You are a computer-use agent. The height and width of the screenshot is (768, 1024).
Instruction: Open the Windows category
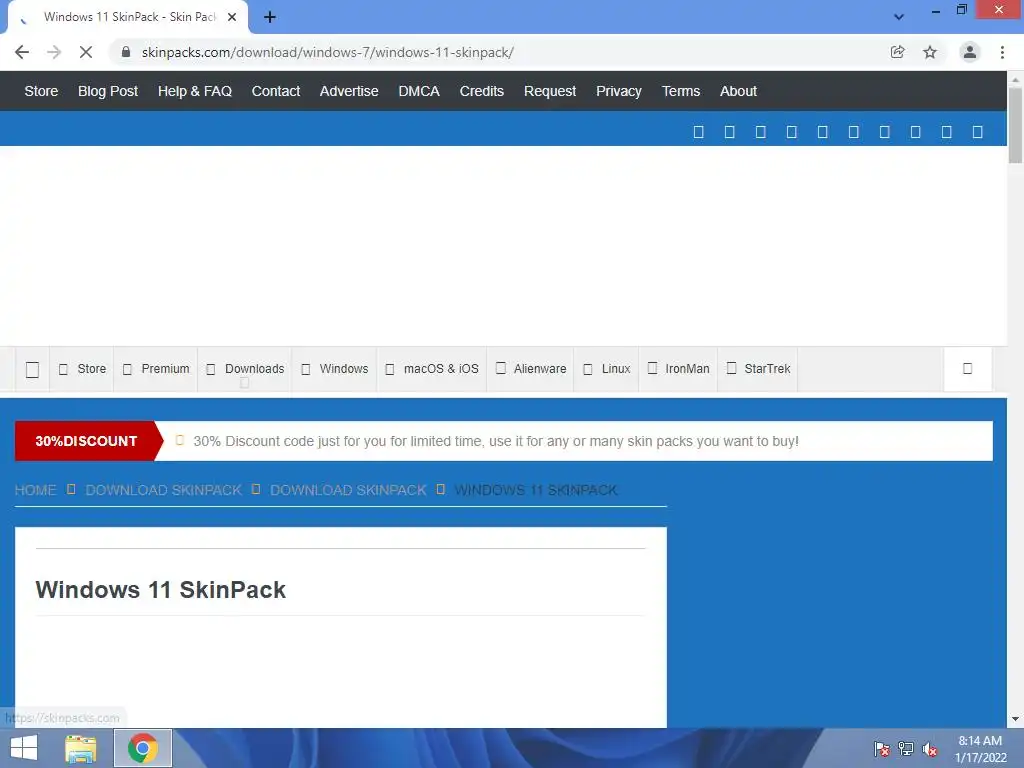pyautogui.click(x=334, y=369)
